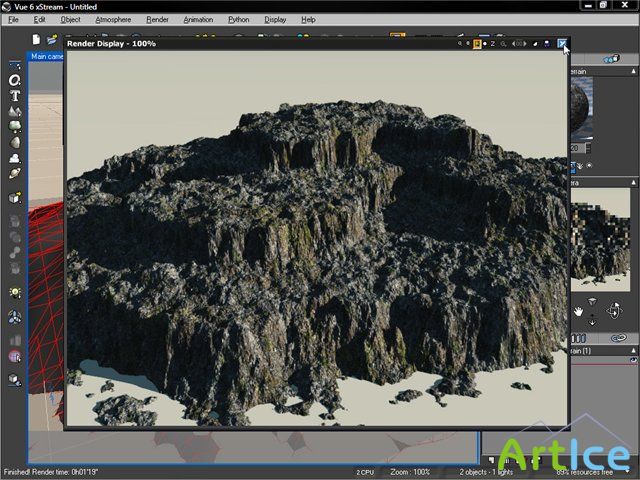Click the new document icon
Viewport: 640px width, 480px height.
pyautogui.click(x=36, y=39)
